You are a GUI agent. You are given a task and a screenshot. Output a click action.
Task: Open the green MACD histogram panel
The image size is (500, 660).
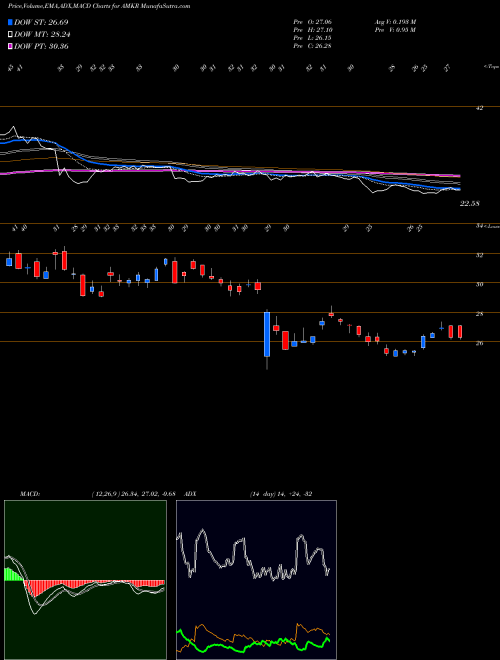click(x=85, y=580)
